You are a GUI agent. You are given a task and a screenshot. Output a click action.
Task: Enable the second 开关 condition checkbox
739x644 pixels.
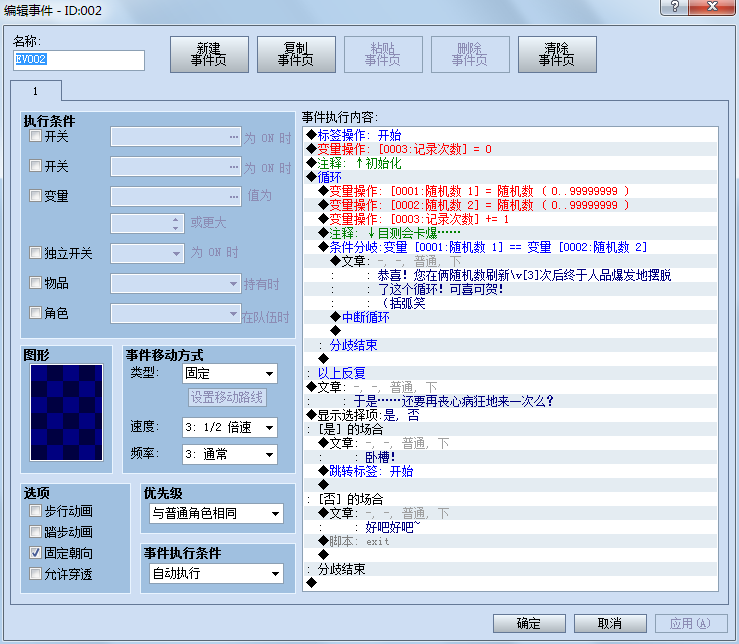[x=35, y=166]
